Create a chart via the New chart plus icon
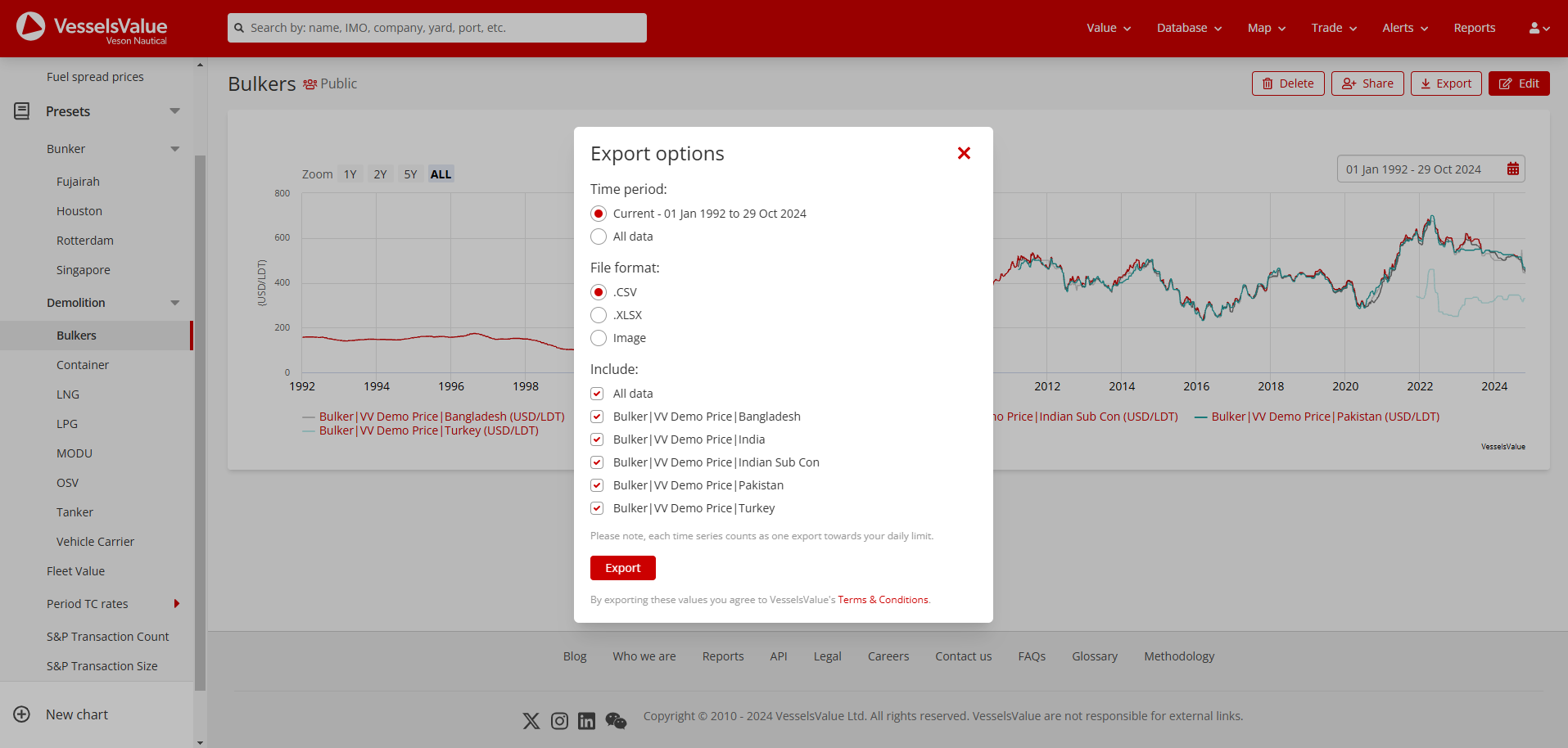The image size is (1568, 748). 22,714
